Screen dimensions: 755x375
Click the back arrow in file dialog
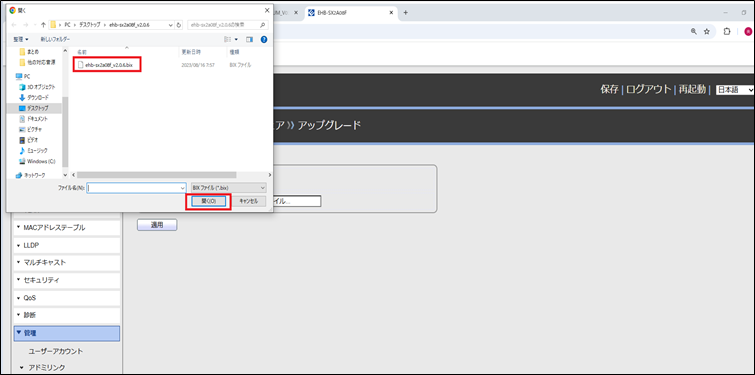tap(13, 25)
